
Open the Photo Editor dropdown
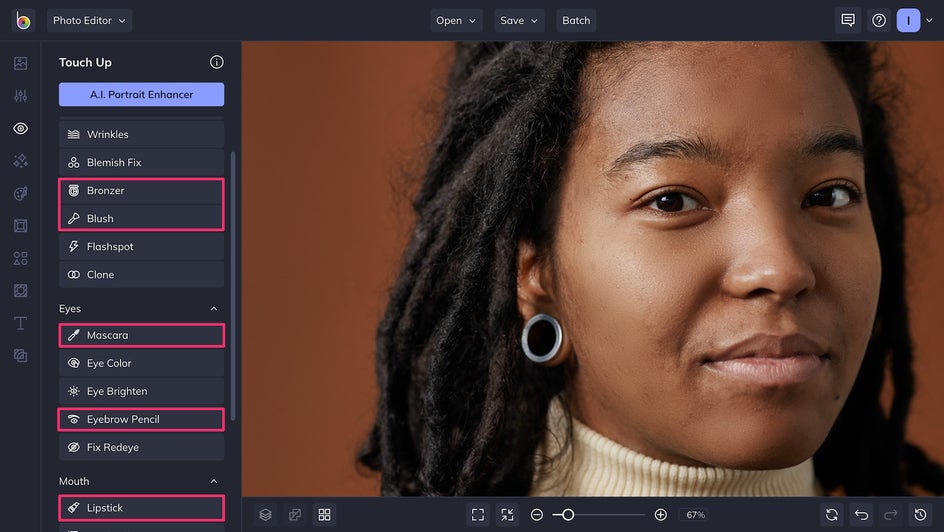tap(89, 20)
